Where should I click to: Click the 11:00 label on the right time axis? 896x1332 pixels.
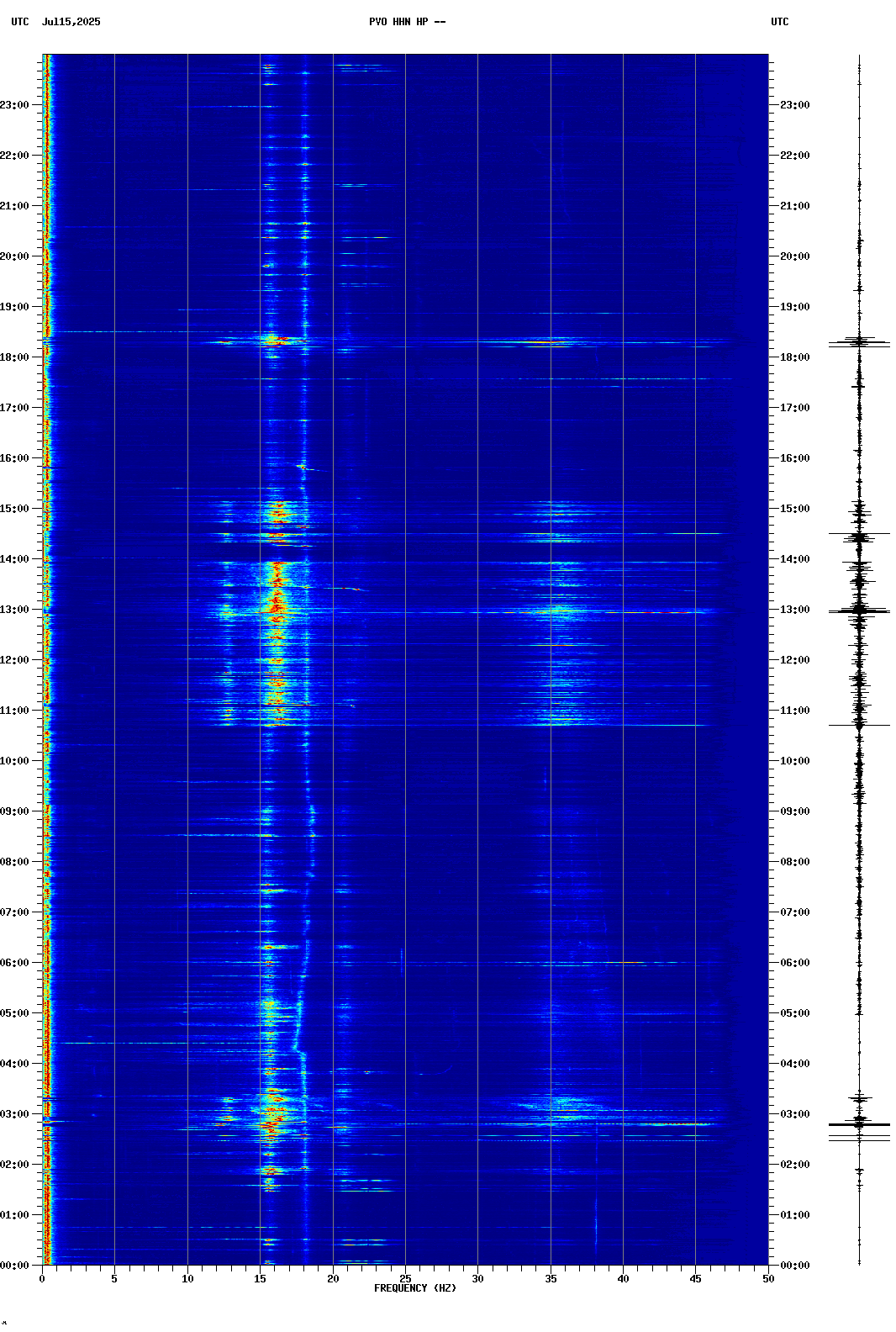tap(795, 711)
